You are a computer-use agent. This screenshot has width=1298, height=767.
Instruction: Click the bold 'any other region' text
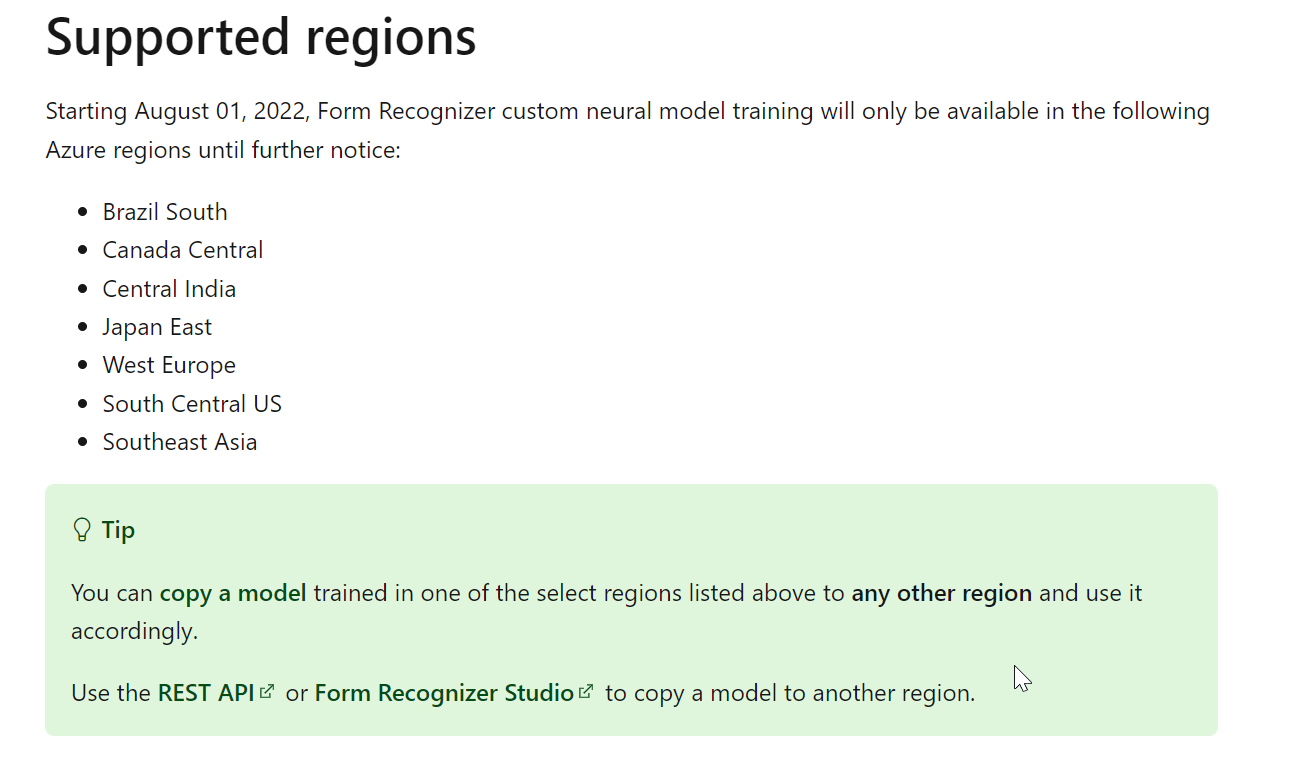941,593
